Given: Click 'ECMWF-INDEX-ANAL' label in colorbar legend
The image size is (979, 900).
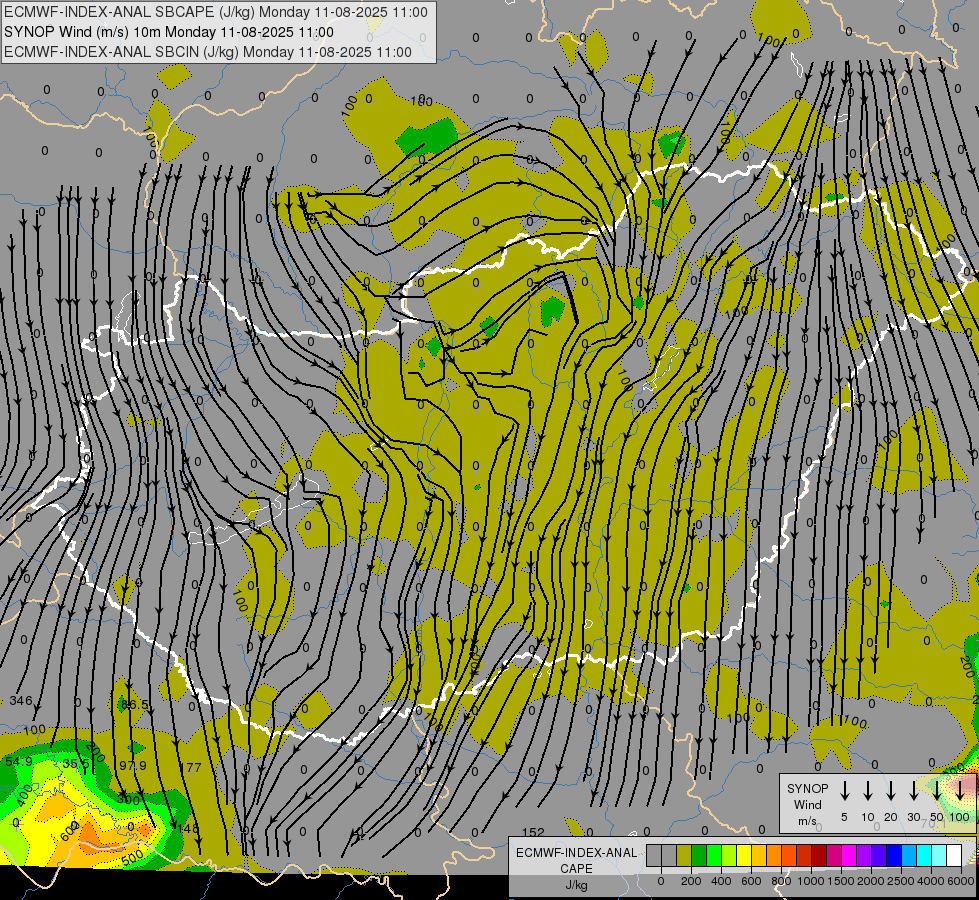Looking at the screenshot, I should [576, 853].
